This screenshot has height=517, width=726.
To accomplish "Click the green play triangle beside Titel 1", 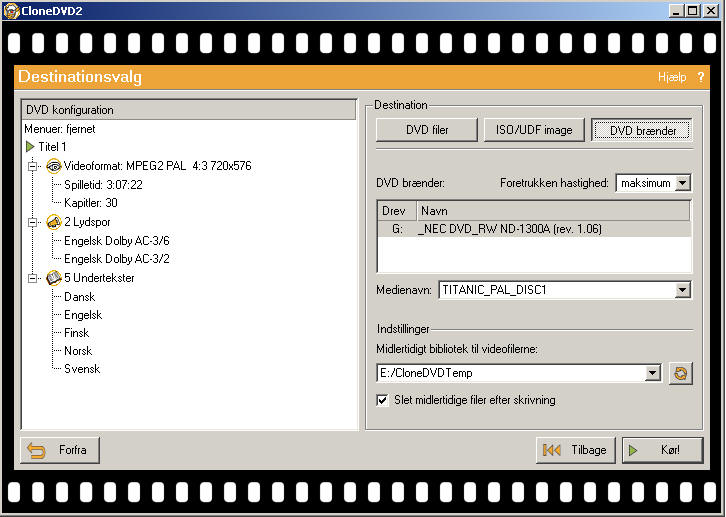I will point(30,147).
